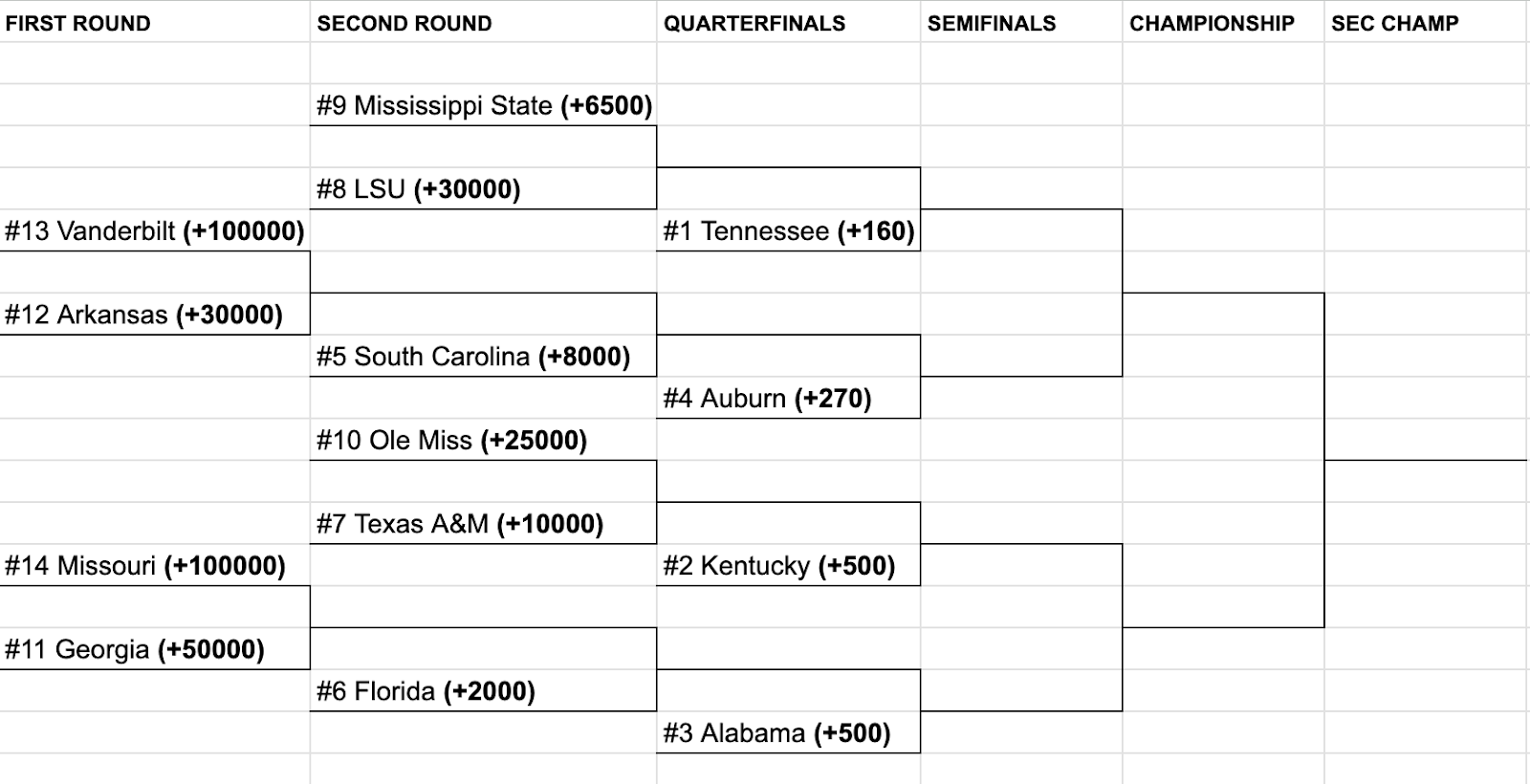
Task: Select the #14 Missouri cell
Action: [x=155, y=565]
